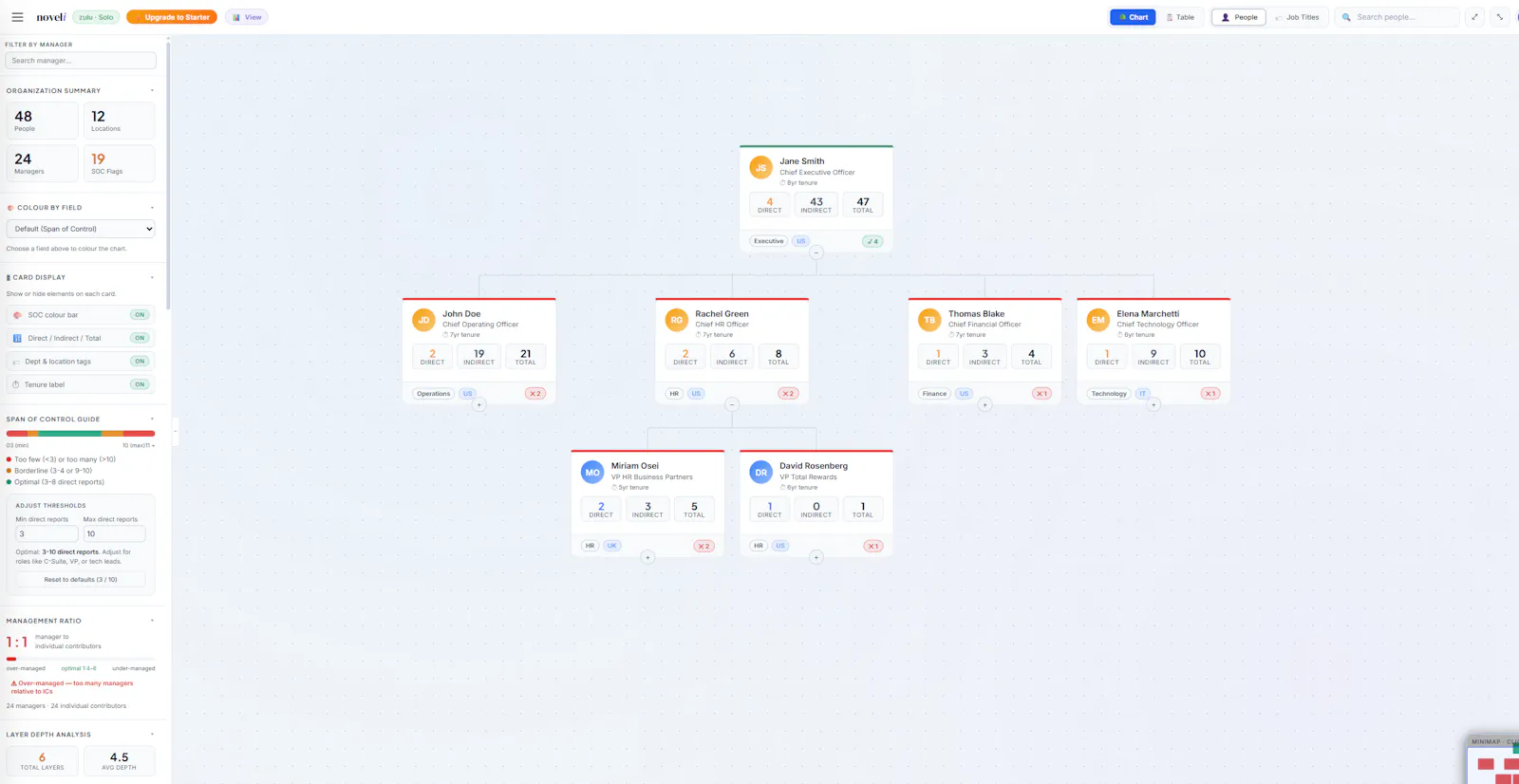Click the zulu · Solo plan badge

coord(96,17)
